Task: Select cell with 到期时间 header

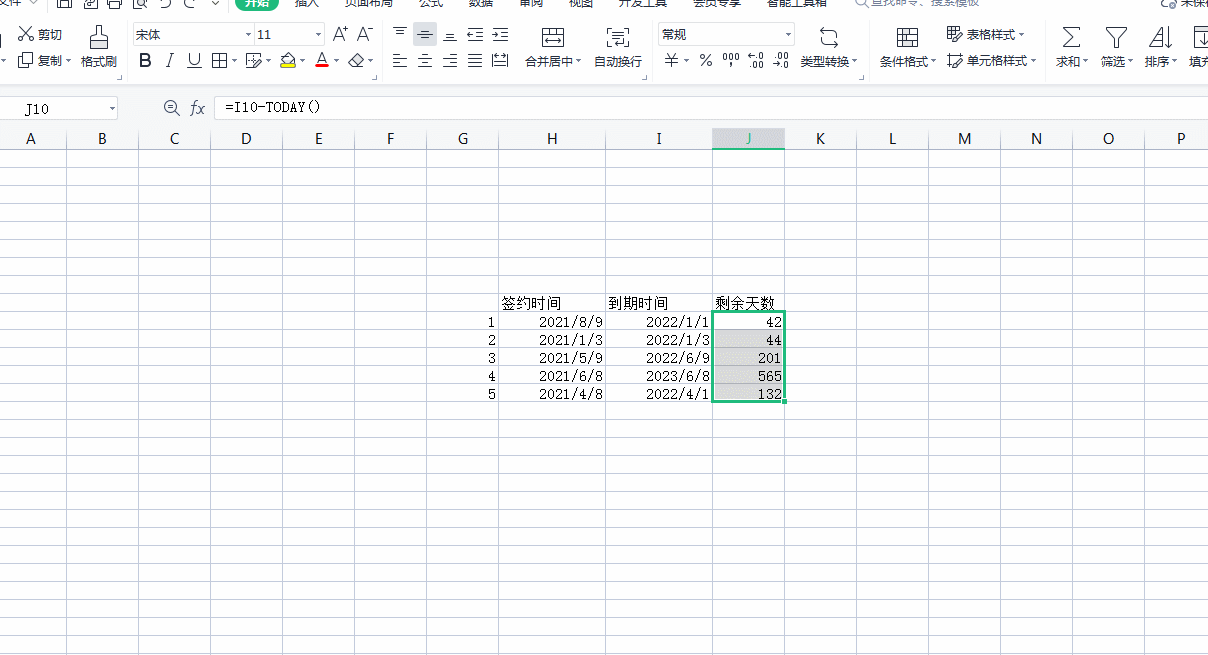Action: (x=659, y=303)
